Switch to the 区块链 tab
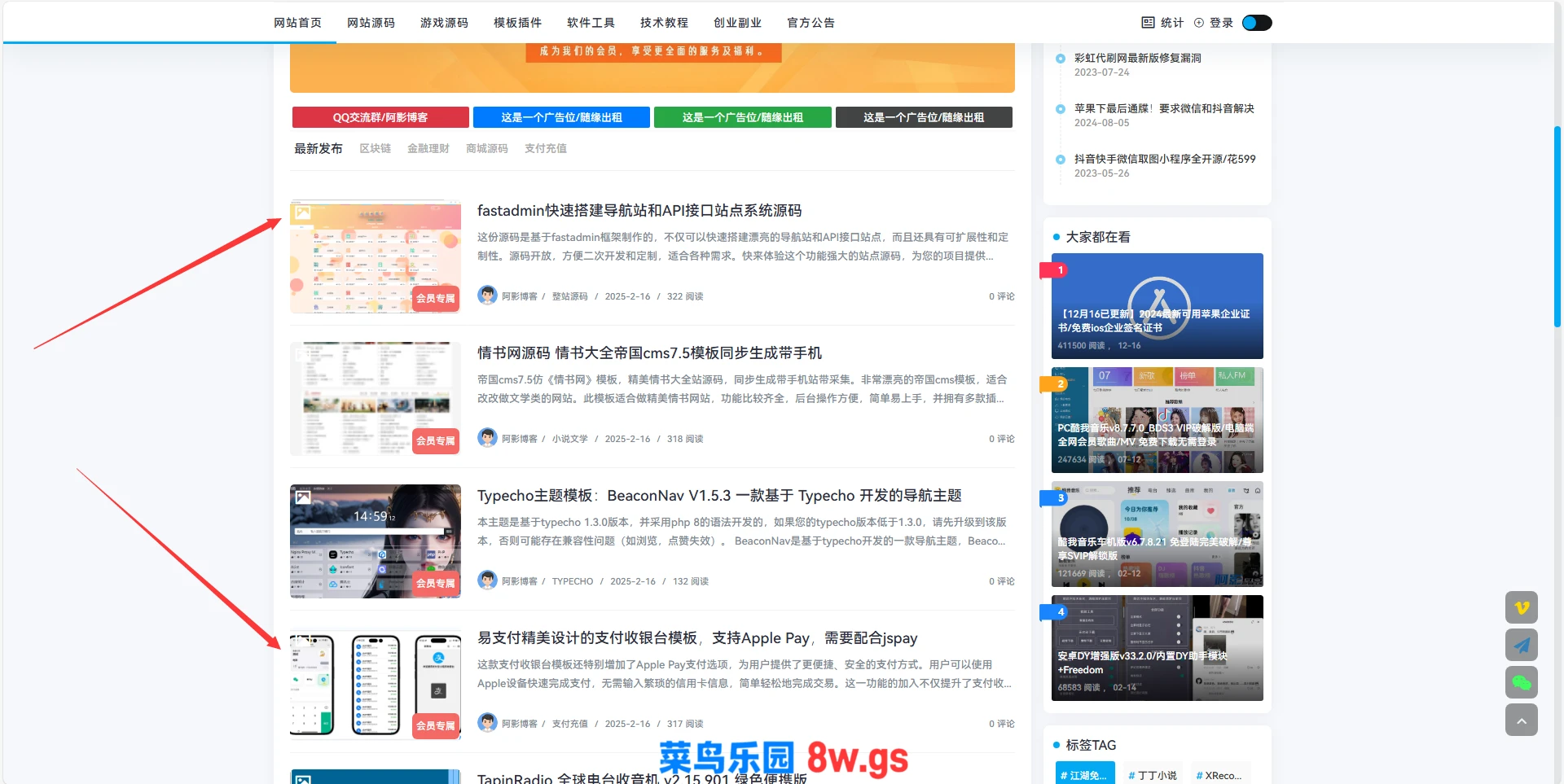 tap(376, 148)
